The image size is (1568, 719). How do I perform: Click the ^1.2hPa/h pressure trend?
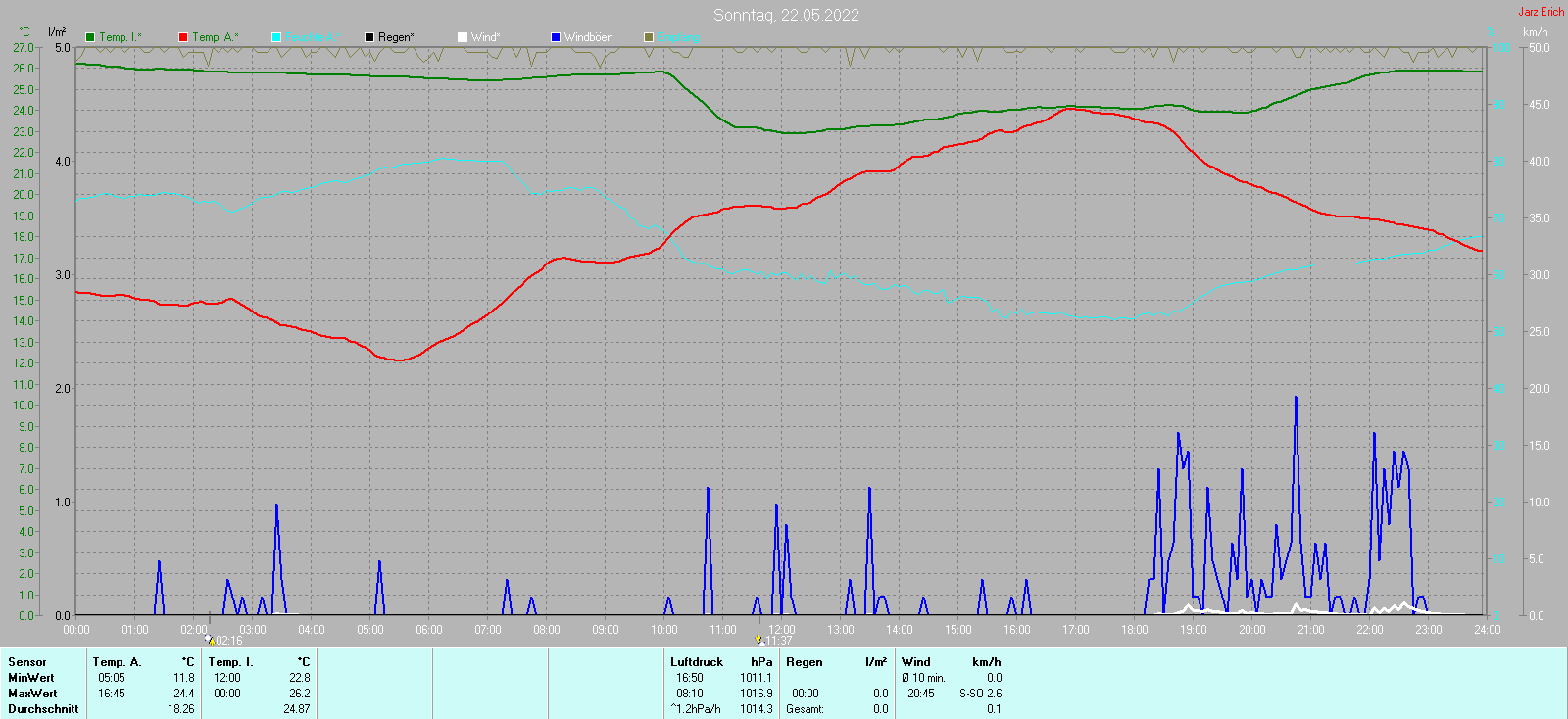tap(696, 709)
